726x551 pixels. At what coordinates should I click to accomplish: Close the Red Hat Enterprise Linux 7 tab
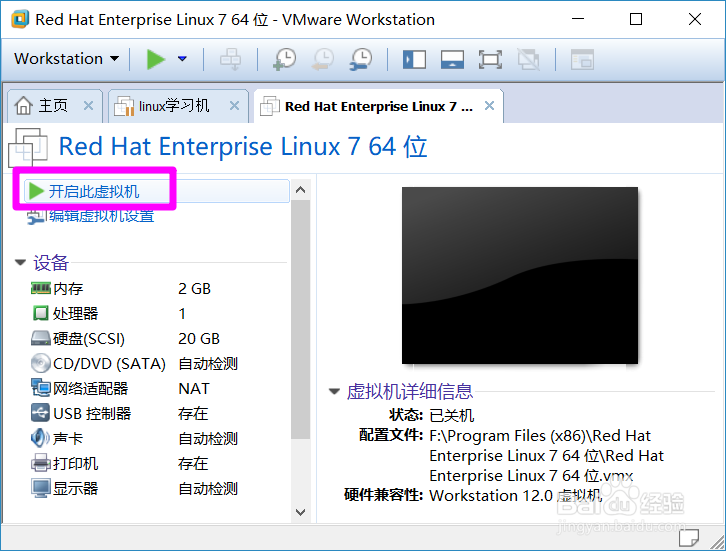click(x=489, y=106)
